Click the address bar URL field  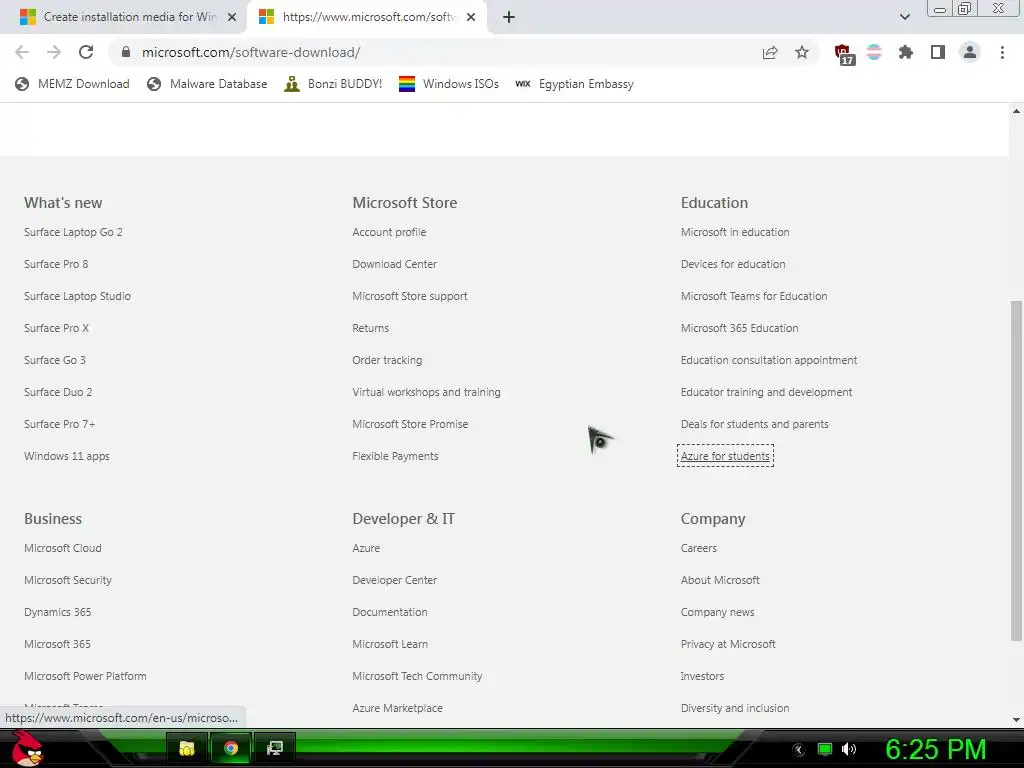431,52
